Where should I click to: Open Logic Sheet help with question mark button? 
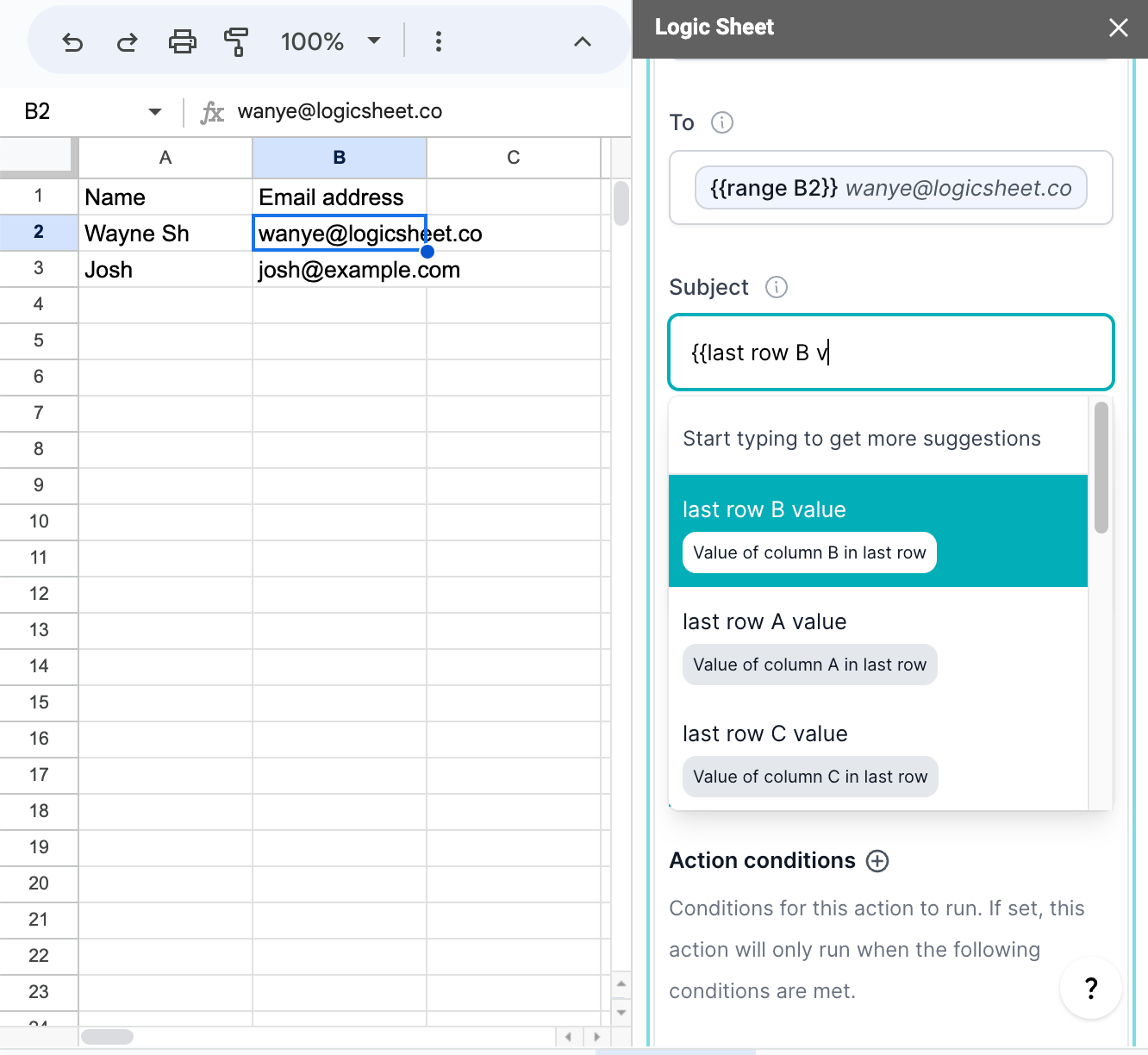(x=1091, y=989)
